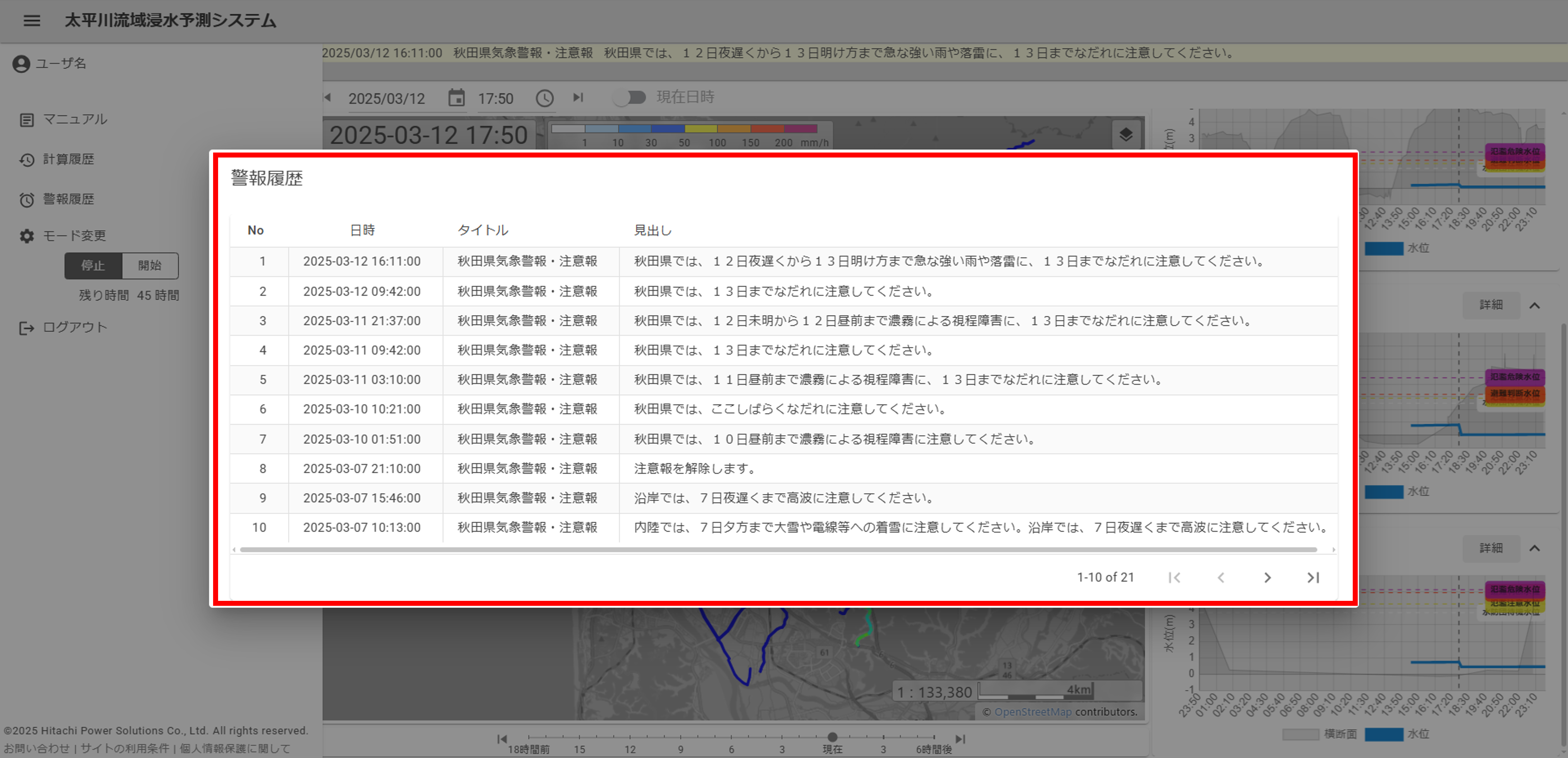Select 停止 mode button
Image resolution: width=1568 pixels, height=758 pixels.
point(93,265)
